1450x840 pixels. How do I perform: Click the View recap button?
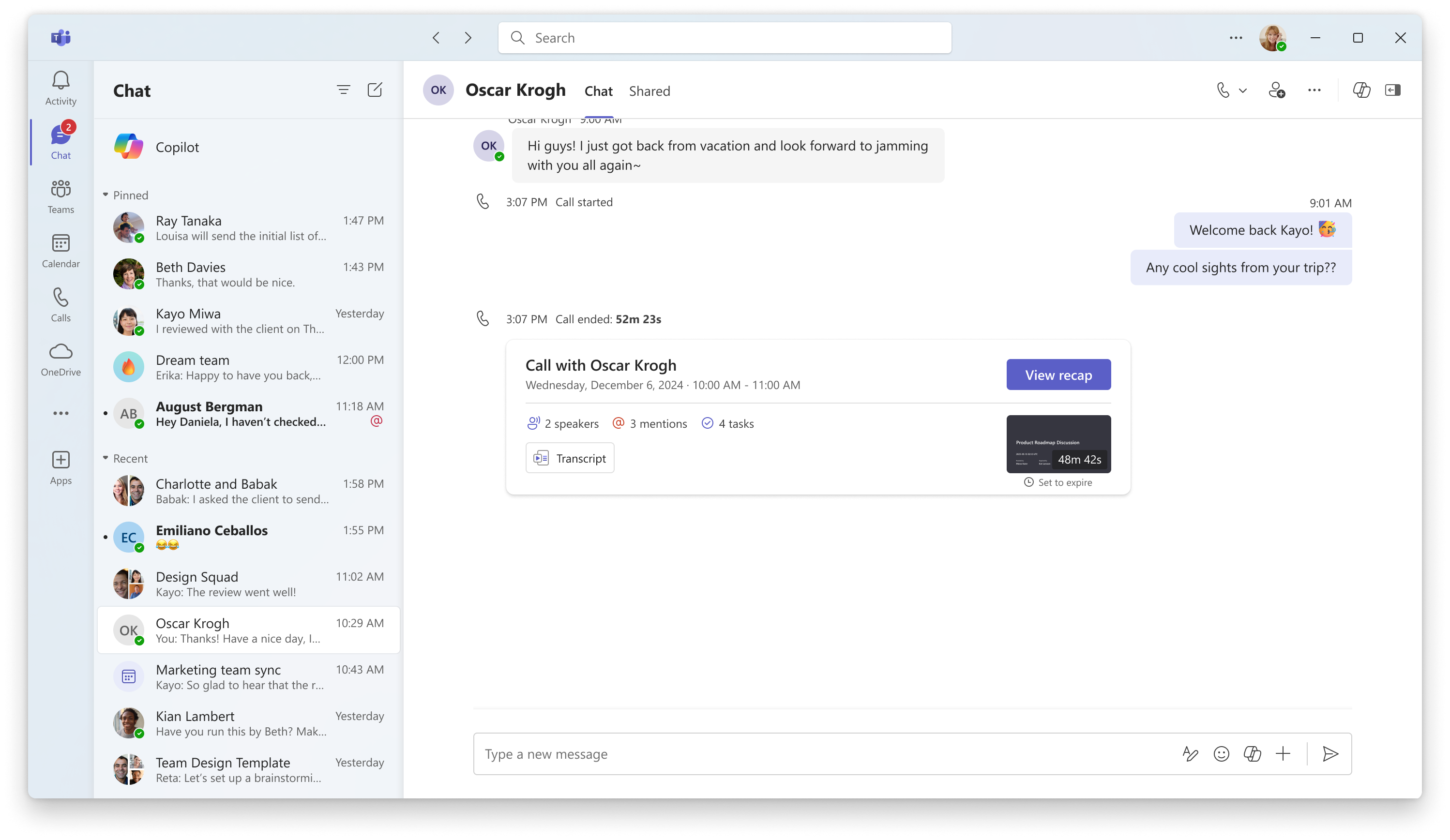pos(1058,375)
